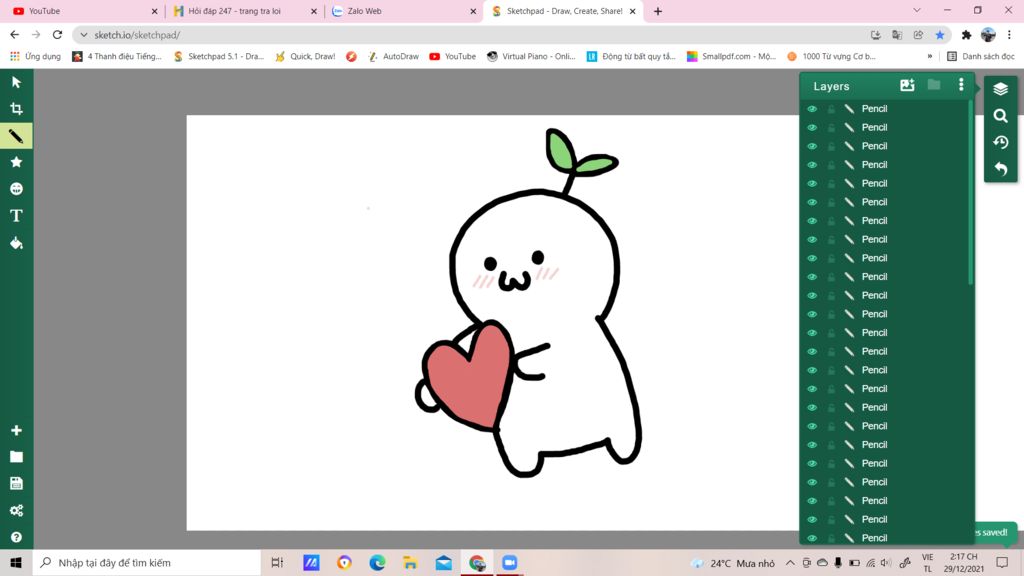This screenshot has width=1024, height=576.
Task: Select the Crop tool in left toolbar
Action: pyautogui.click(x=16, y=109)
